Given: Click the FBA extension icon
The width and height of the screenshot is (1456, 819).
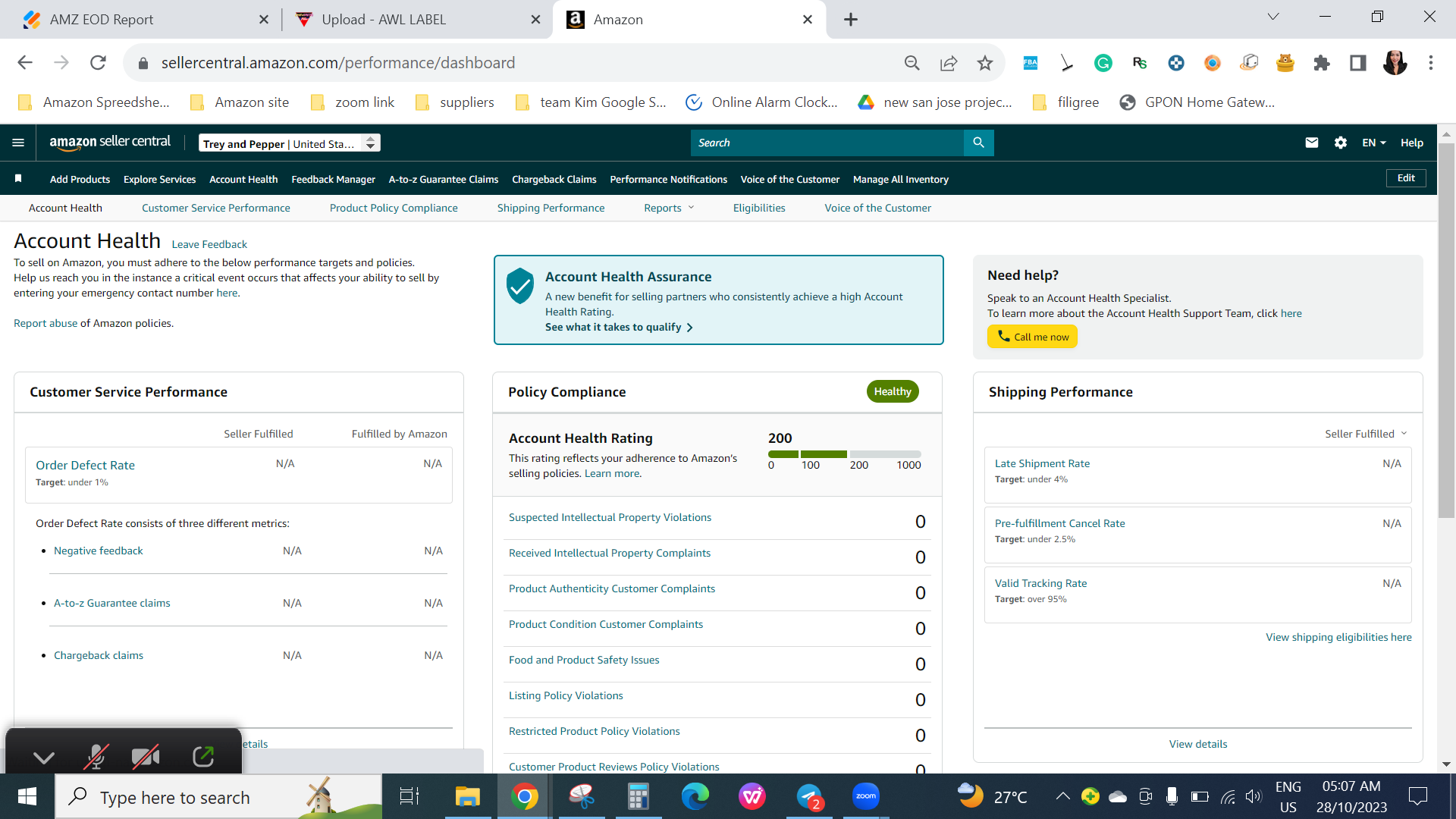Looking at the screenshot, I should click(x=1031, y=63).
